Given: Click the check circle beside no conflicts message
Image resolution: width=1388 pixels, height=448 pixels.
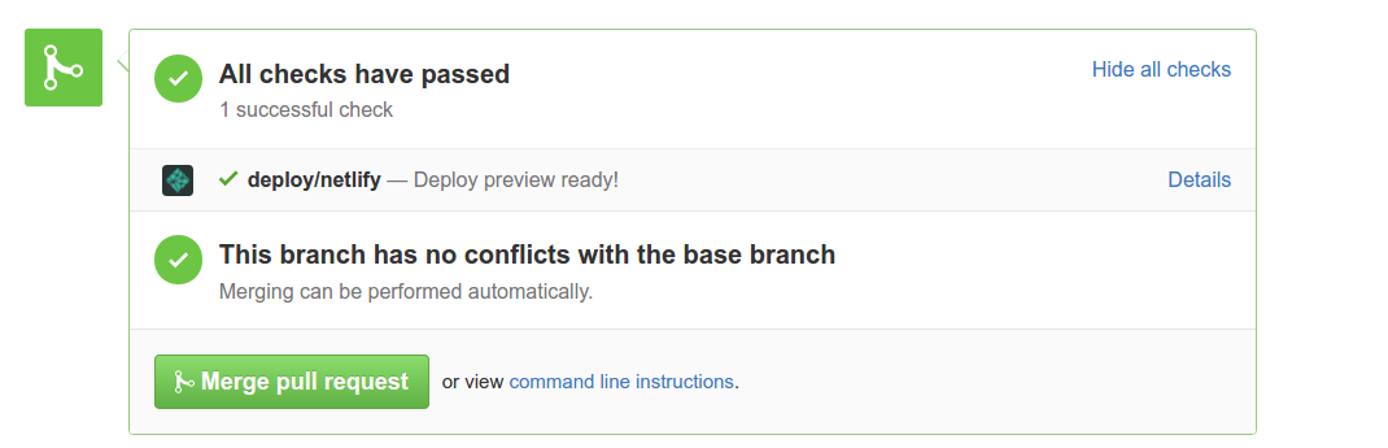Looking at the screenshot, I should [x=178, y=260].
